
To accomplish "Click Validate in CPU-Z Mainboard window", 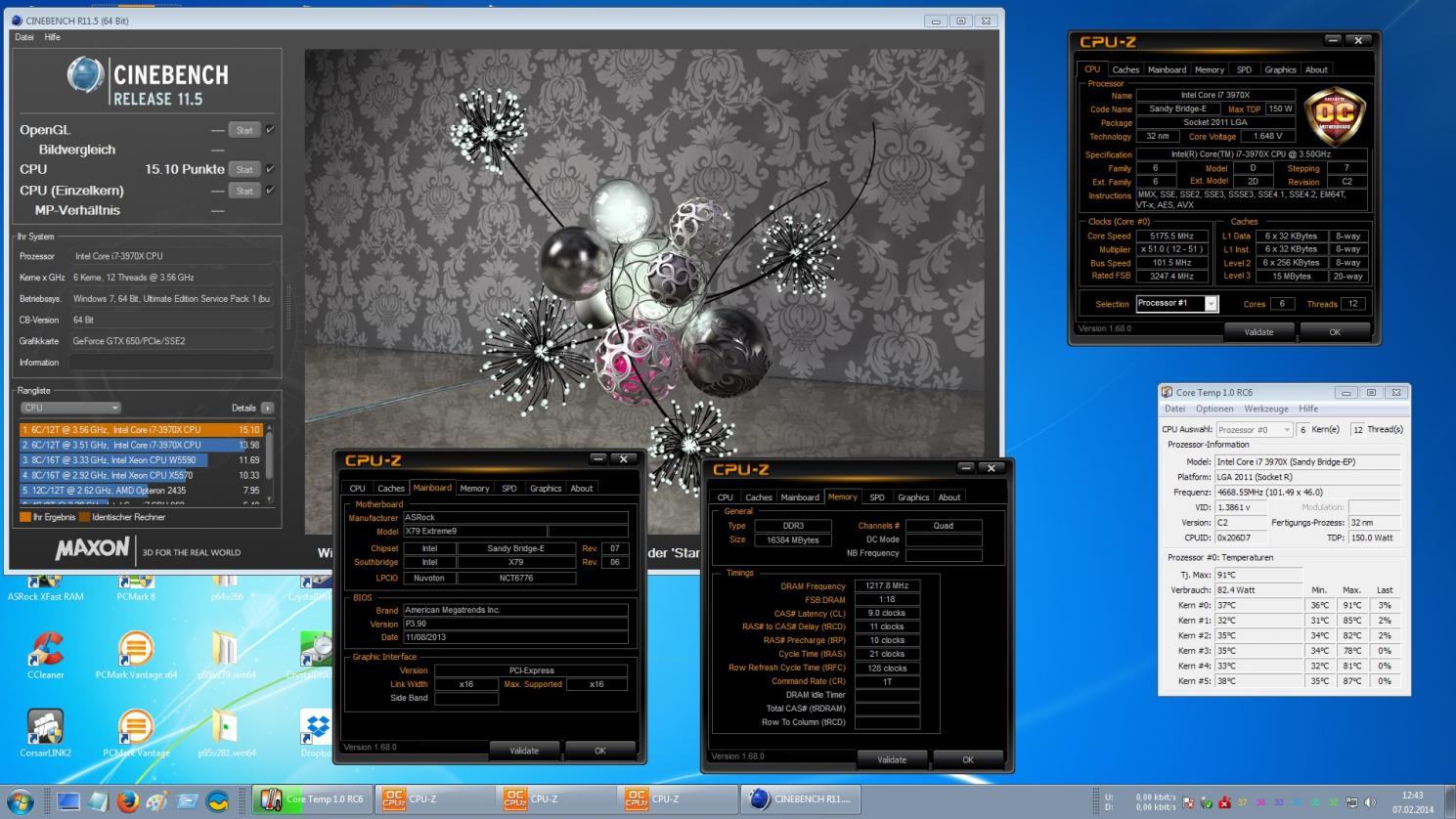I will pyautogui.click(x=524, y=751).
